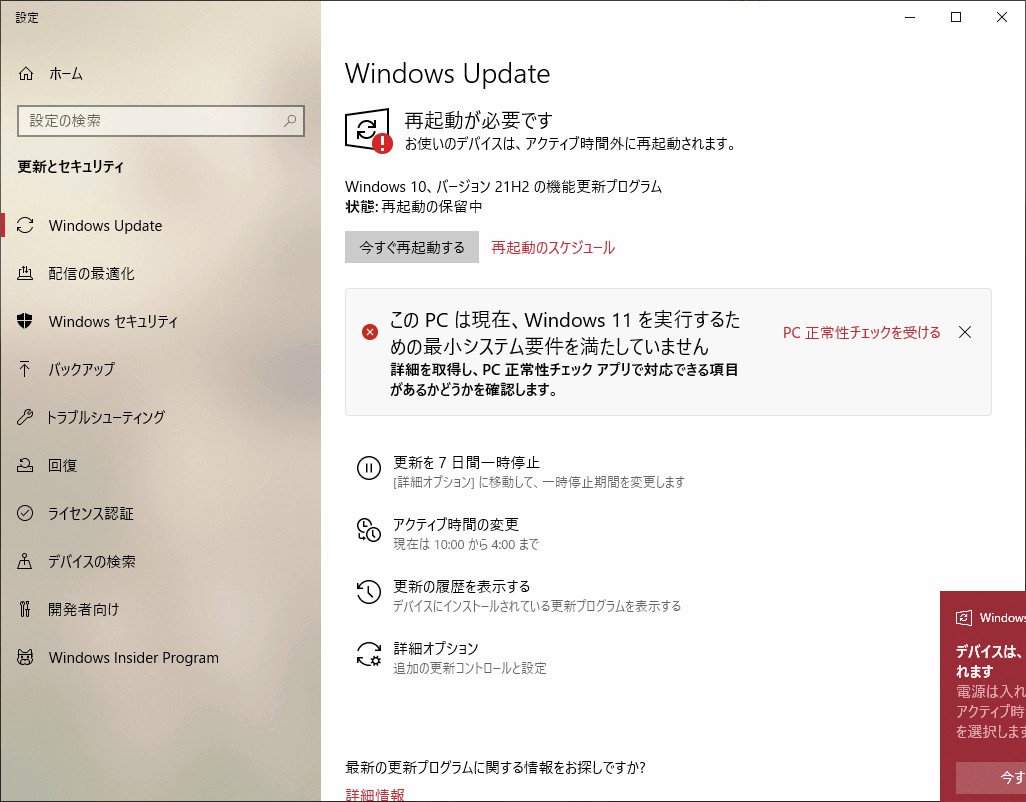The image size is (1026, 802).
Task: Click the gear-sync icon for 詳細オプション
Action: (x=369, y=654)
